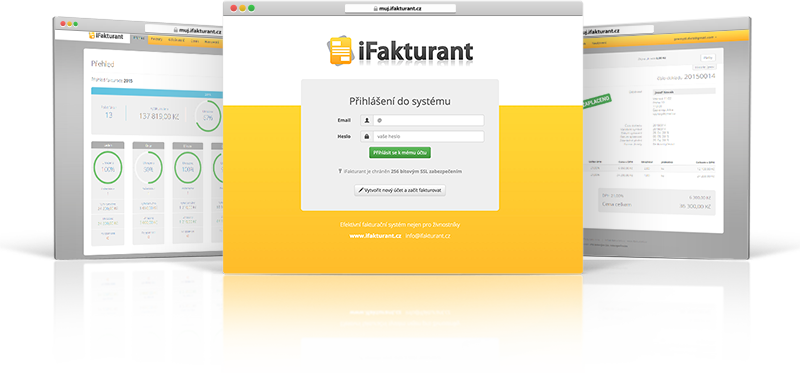Click the padlock icon beside the Heslo field
This screenshot has width=800, height=373.
[367, 137]
